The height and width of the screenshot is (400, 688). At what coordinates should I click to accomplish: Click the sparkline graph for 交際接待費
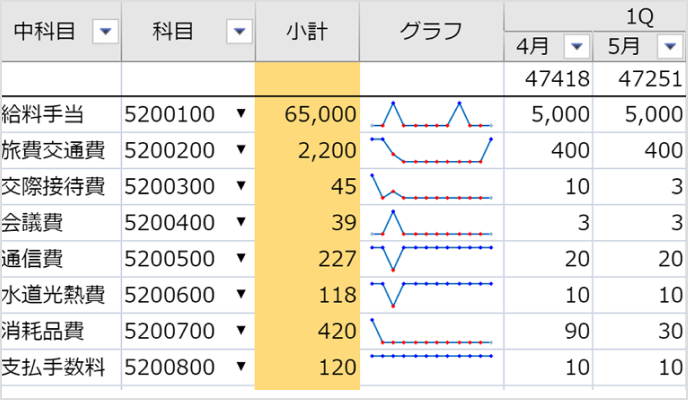431,186
